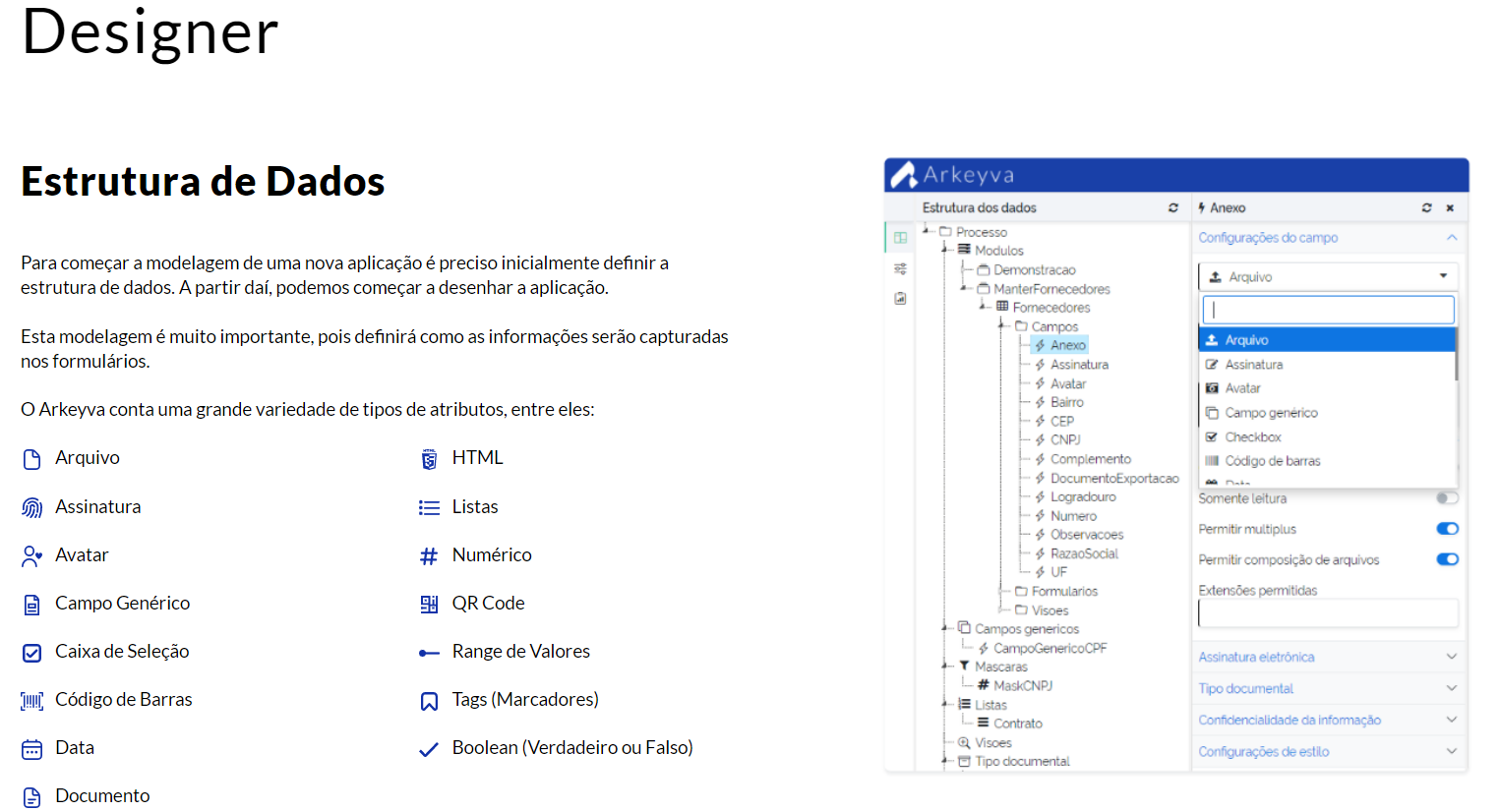Select the data structure grid icon in left sidebar

pos(900,237)
